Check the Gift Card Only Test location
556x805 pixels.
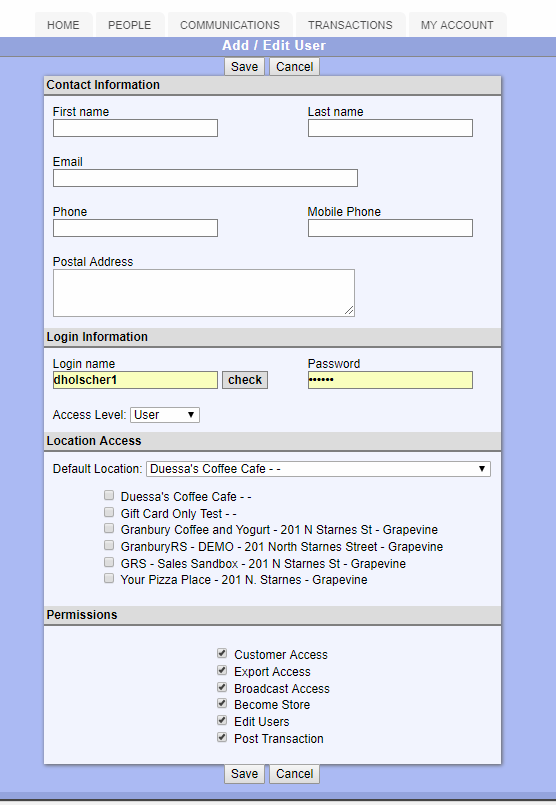[x=109, y=512]
